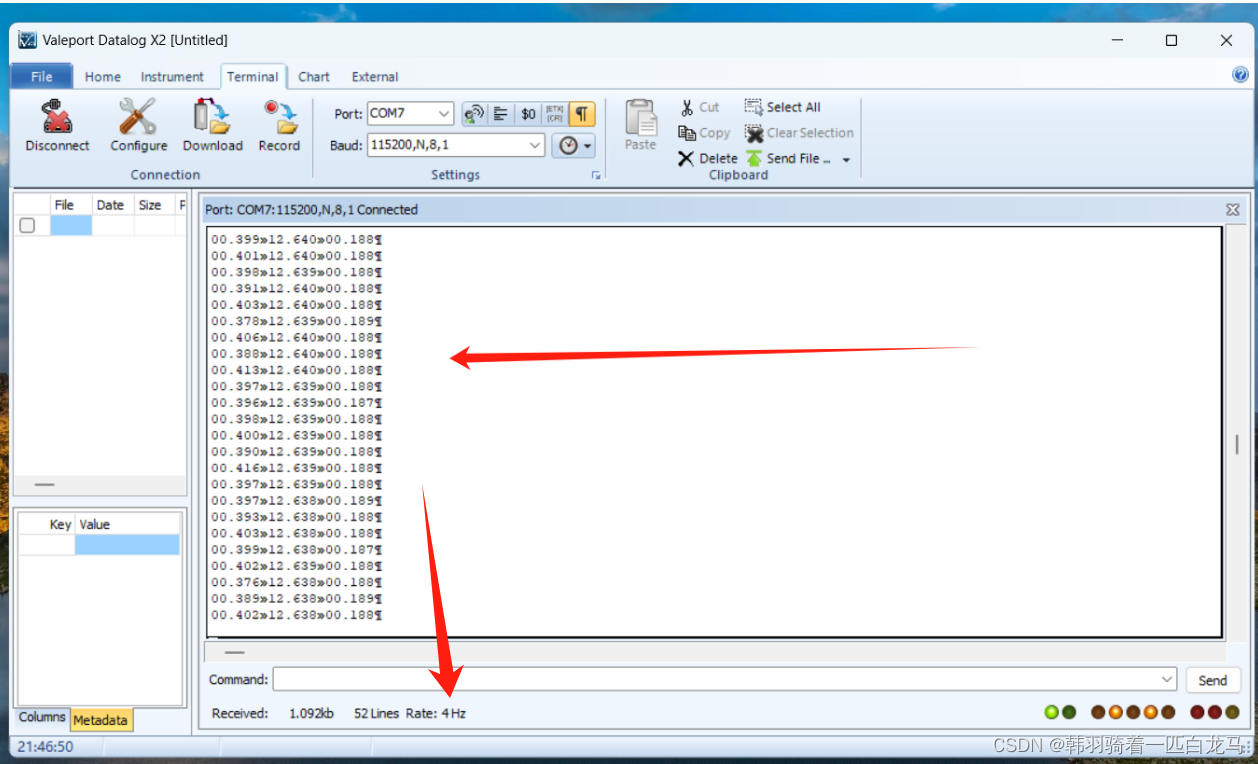Click the Value column header
This screenshot has width=1258, height=764.
tap(127, 524)
